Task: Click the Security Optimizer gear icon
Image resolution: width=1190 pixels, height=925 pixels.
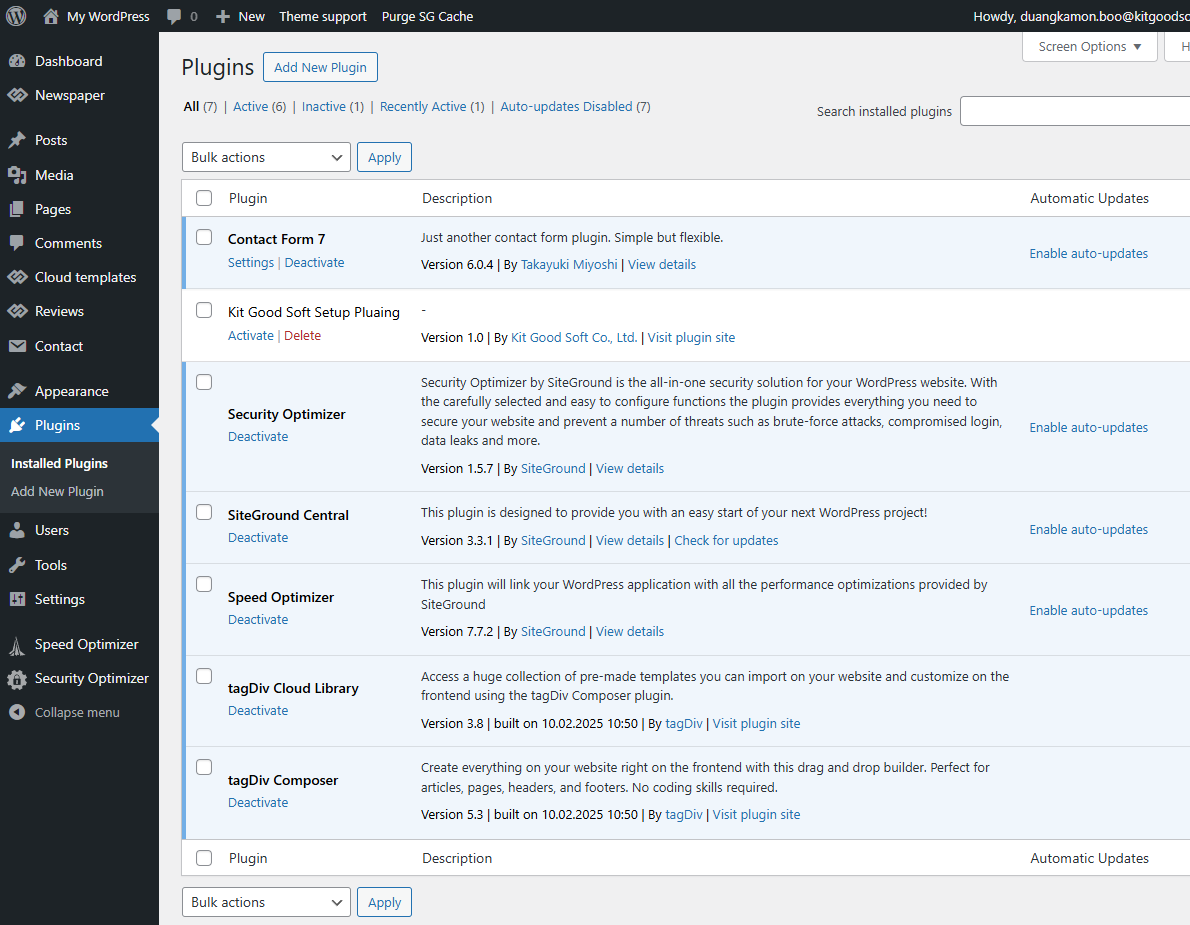Action: click(x=17, y=679)
